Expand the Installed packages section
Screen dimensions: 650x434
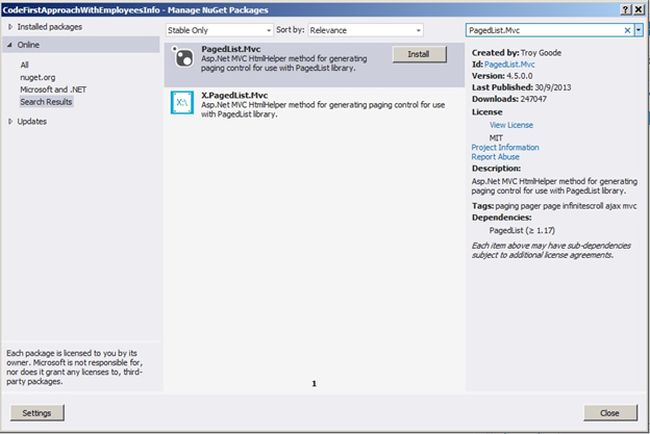click(10, 27)
